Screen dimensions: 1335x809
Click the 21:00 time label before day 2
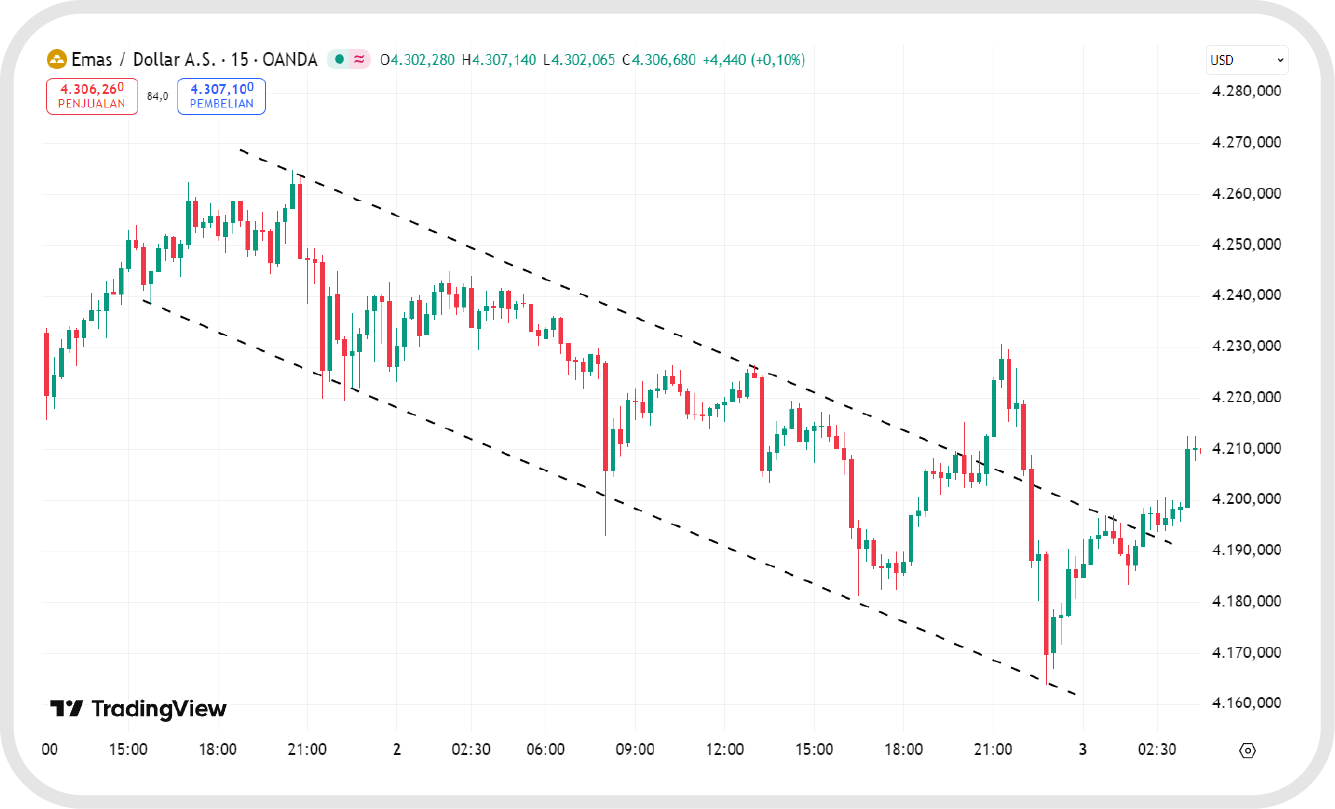click(x=307, y=749)
